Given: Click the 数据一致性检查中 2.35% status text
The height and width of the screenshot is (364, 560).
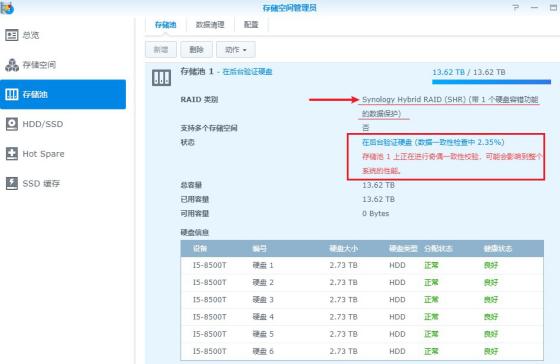Looking at the screenshot, I should pos(460,142).
